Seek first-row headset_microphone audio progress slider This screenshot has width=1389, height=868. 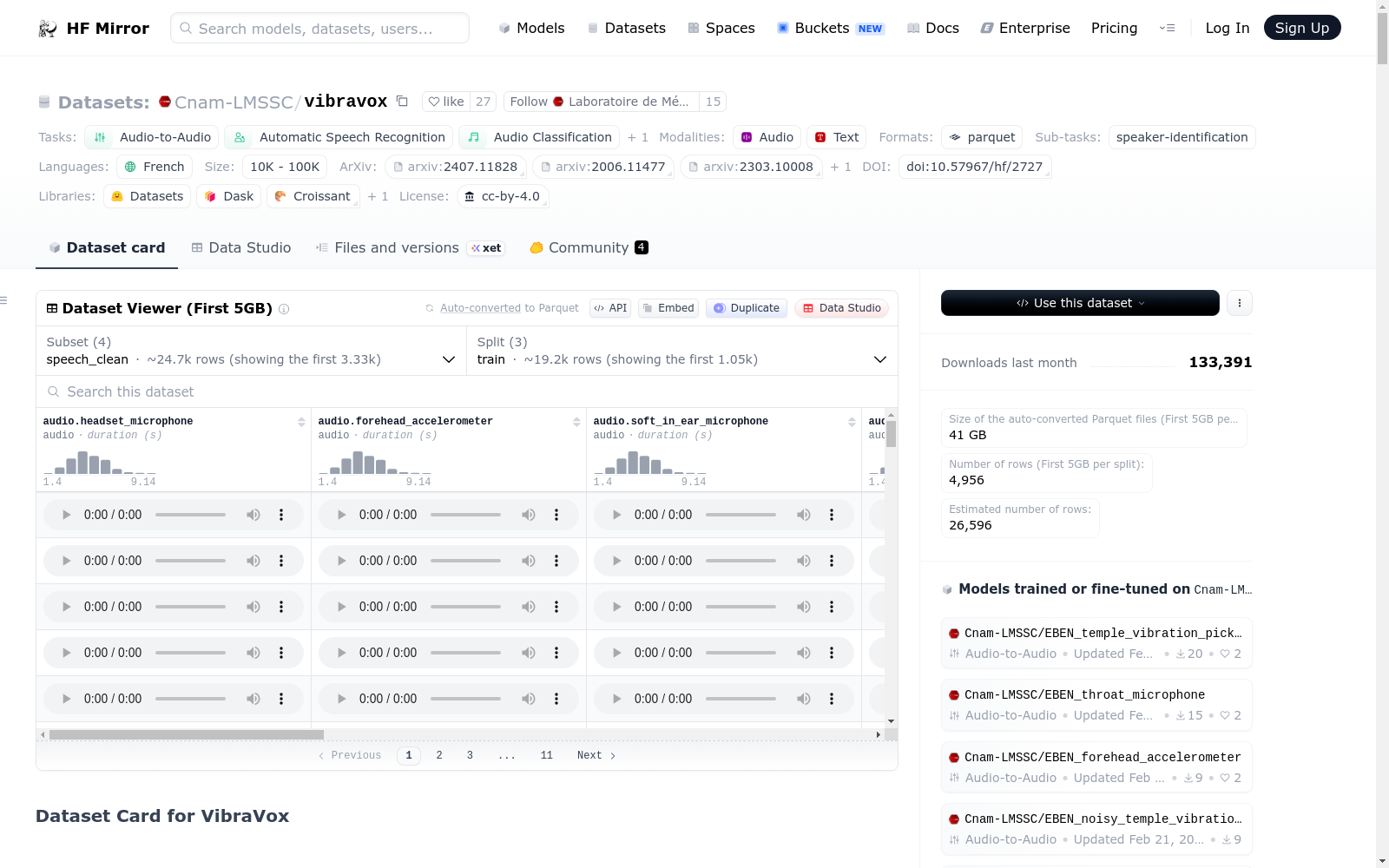coord(190,515)
